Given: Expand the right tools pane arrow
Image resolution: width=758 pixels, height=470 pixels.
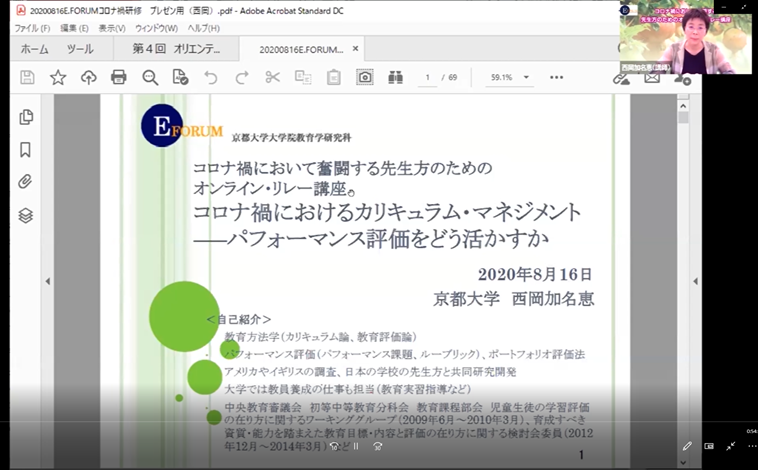Looking at the screenshot, I should click(696, 281).
